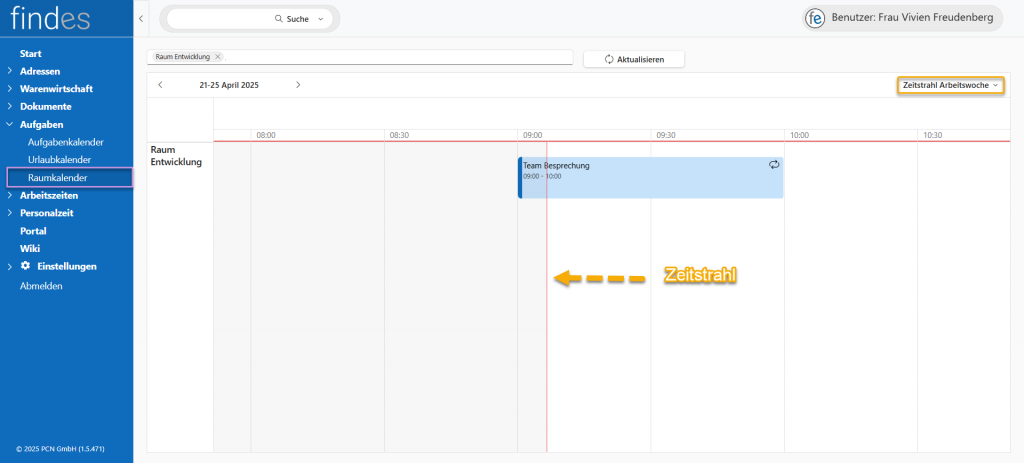1024x463 pixels.
Task: Open Einstellungen with the gear icon
Action: (x=26, y=266)
